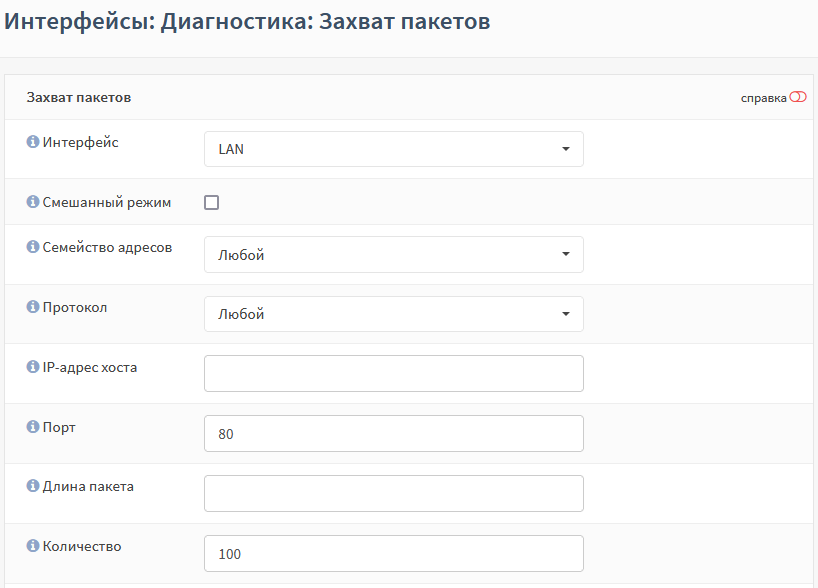Screen dimensions: 818x588
Task: Click the info icon beside Порт
Action: [x=33, y=427]
